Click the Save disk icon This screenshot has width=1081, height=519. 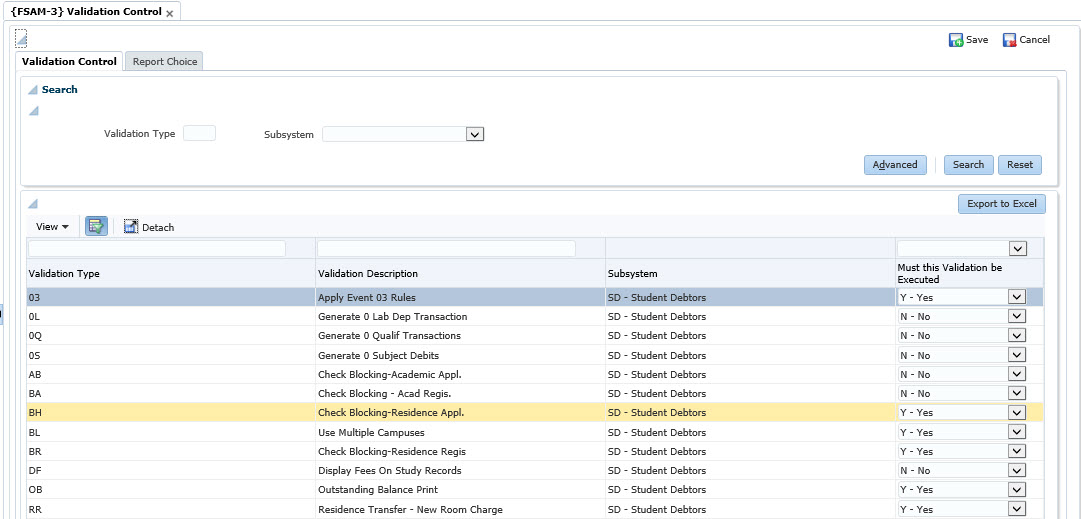click(956, 40)
